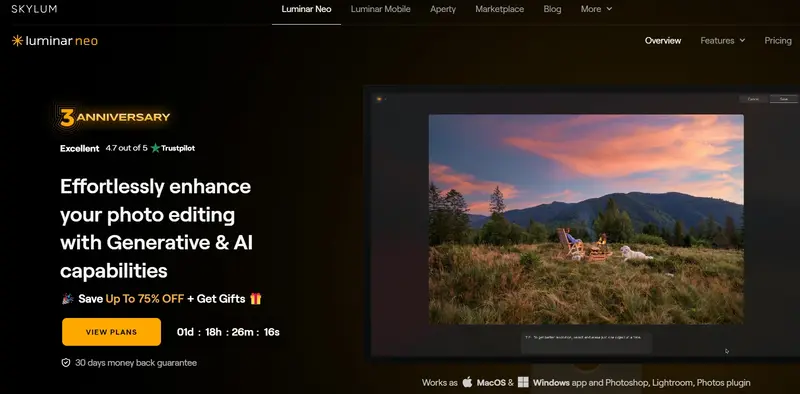Go to Luminar Mobile page
Viewport: 800px width, 394px height.
(381, 9)
